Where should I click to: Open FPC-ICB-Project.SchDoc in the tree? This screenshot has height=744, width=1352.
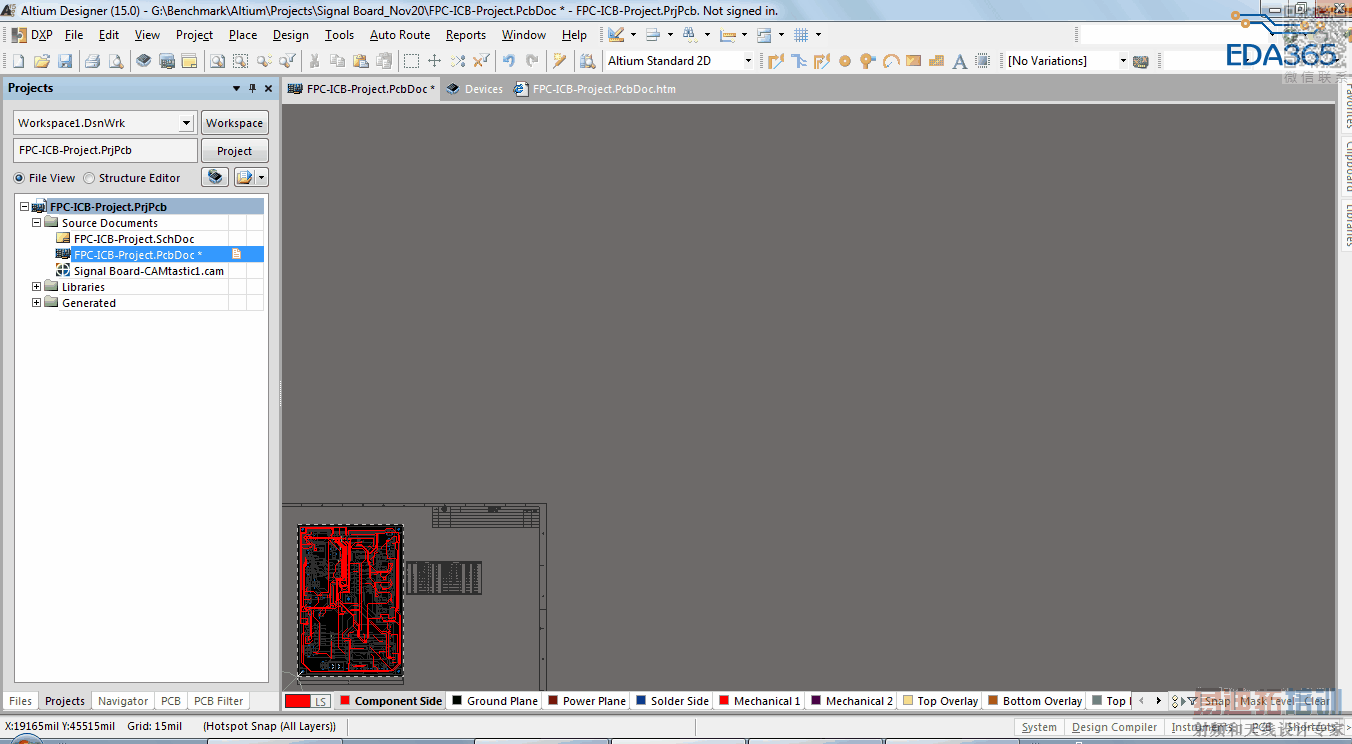coord(134,239)
